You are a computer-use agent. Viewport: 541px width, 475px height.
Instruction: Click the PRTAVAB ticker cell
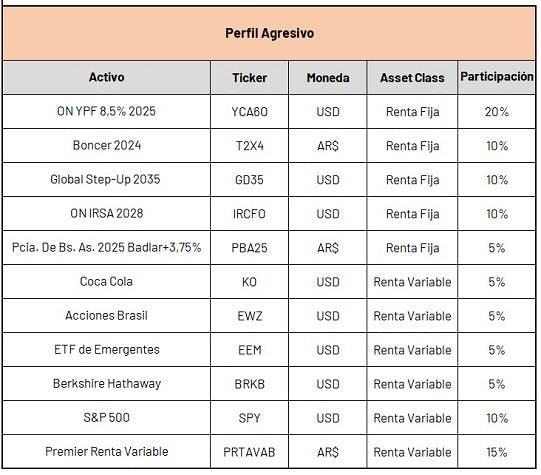249,452
